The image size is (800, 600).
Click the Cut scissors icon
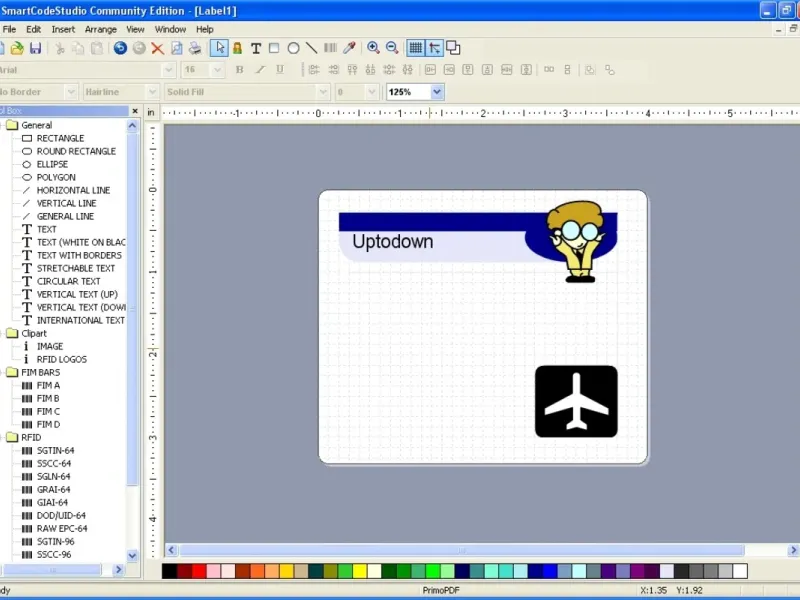click(60, 48)
